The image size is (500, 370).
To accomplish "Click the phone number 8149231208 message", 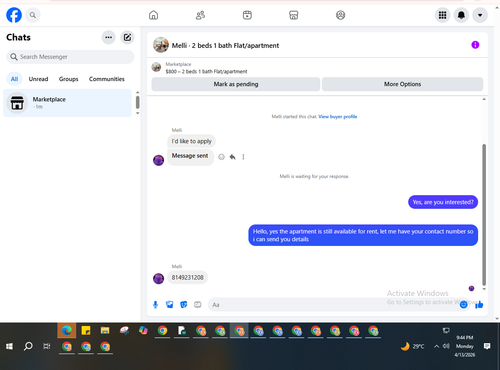I will pyautogui.click(x=187, y=277).
